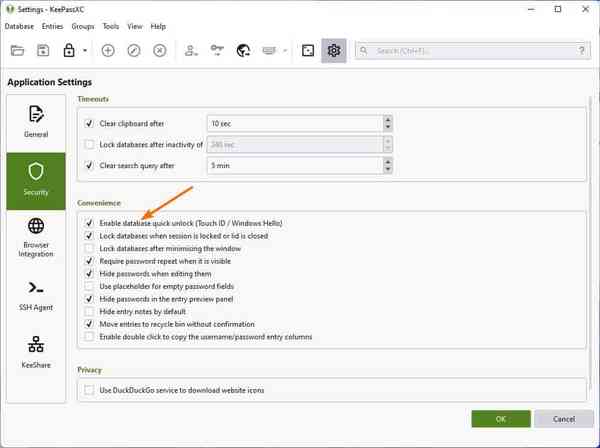Enable Use DuckDuckGo service checkbox

pyautogui.click(x=90, y=390)
